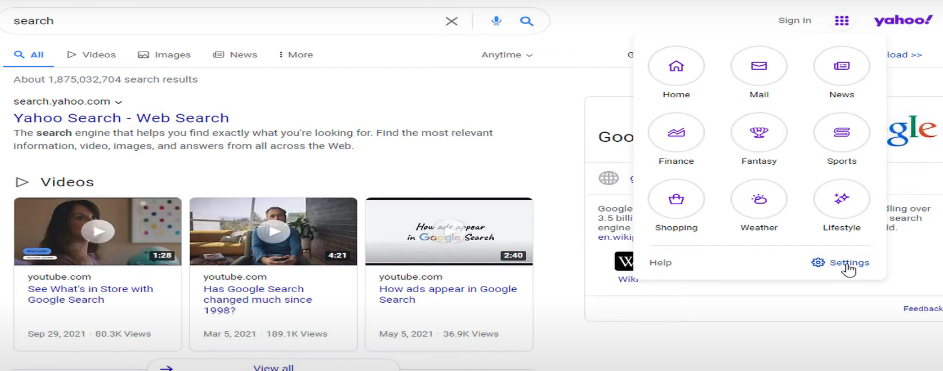Viewport: 943px width, 371px height.
Task: Open 'Has Google Search changed much since 1998?'
Action: (257, 299)
